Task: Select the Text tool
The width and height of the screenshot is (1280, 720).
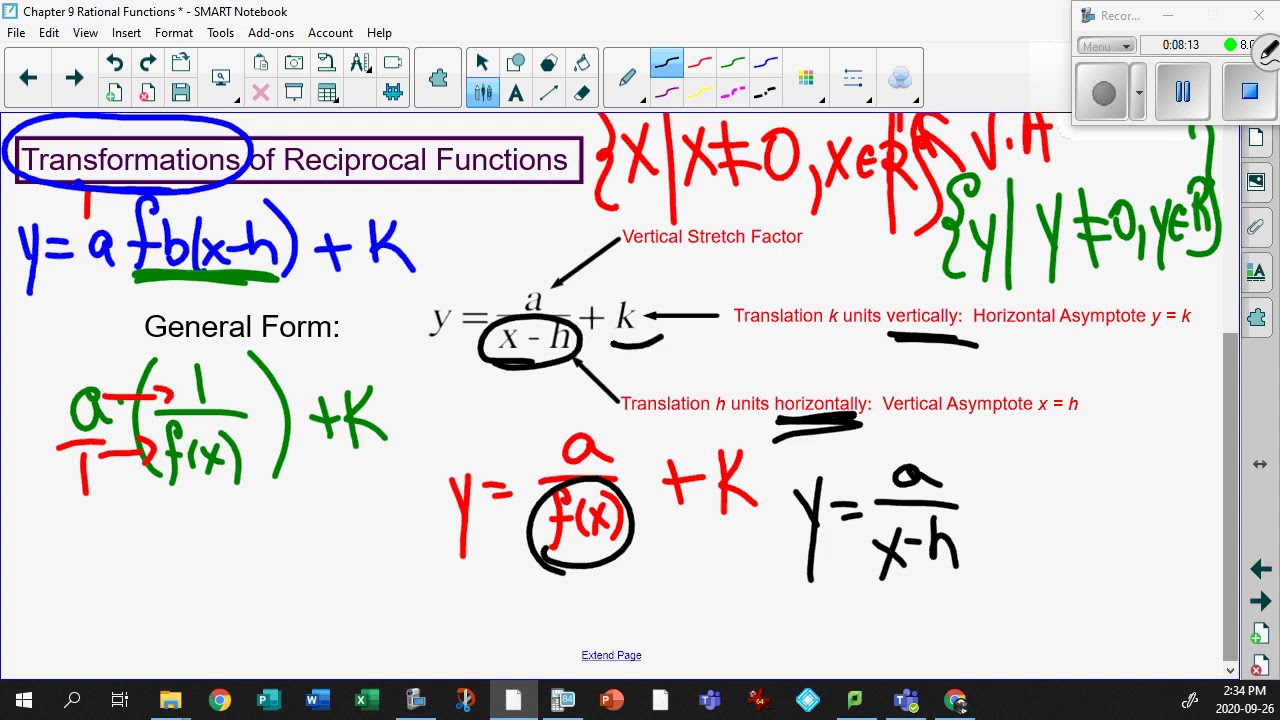Action: point(517,92)
